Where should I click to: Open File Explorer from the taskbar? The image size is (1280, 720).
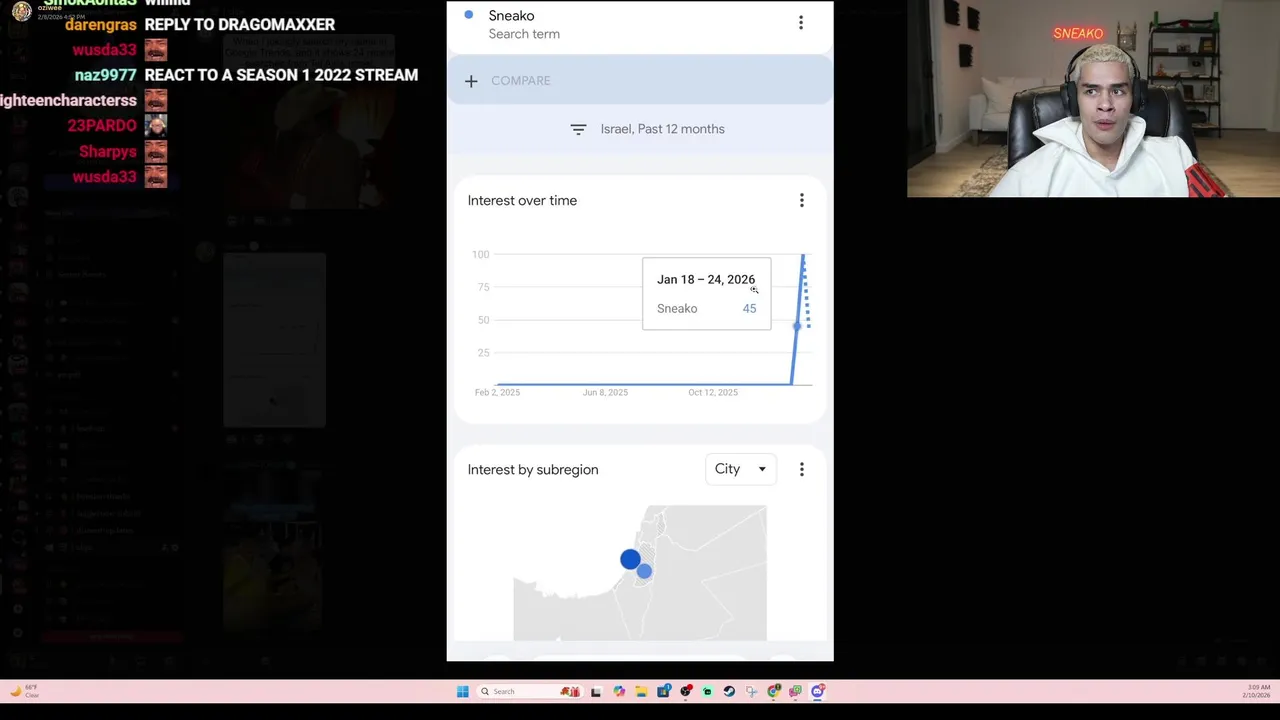coord(641,691)
